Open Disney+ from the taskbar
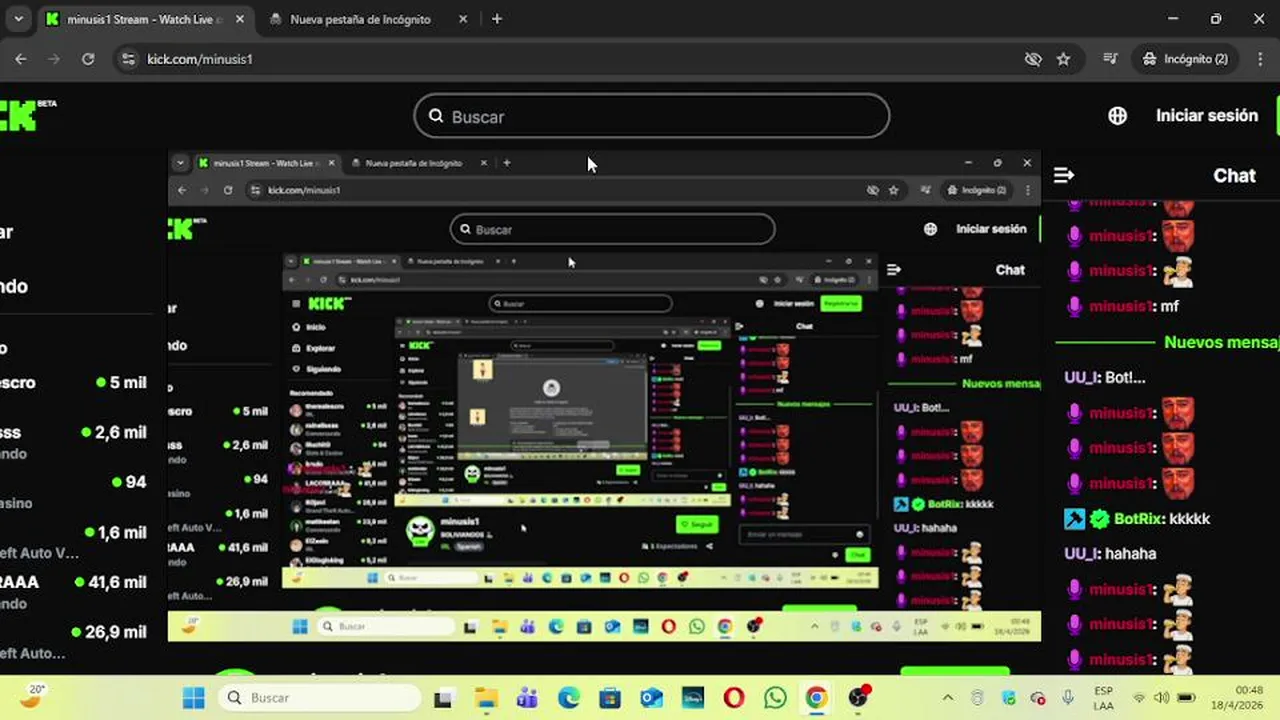The width and height of the screenshot is (1280, 720). [692, 698]
